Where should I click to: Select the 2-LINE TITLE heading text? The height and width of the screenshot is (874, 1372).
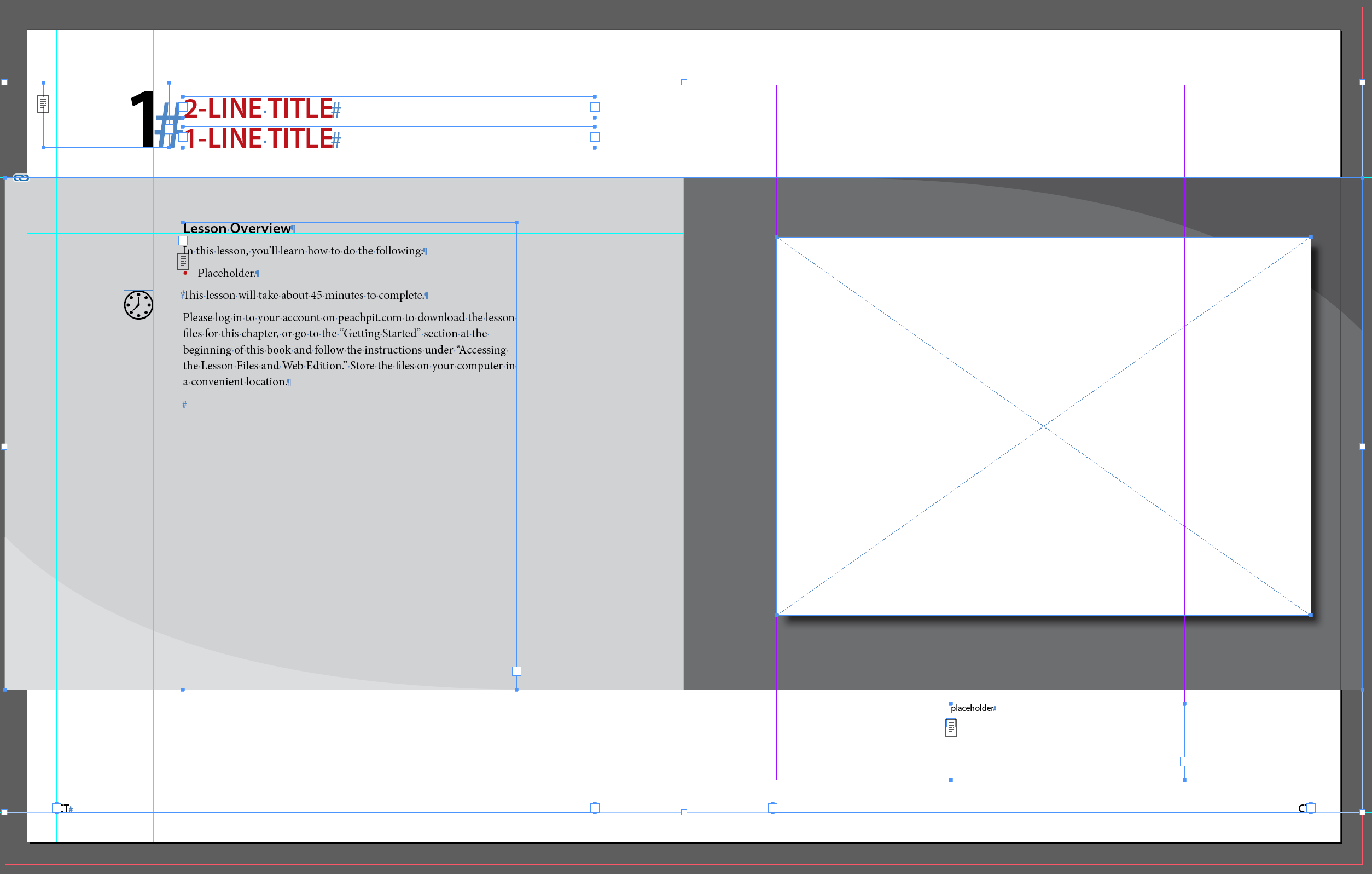[258, 108]
